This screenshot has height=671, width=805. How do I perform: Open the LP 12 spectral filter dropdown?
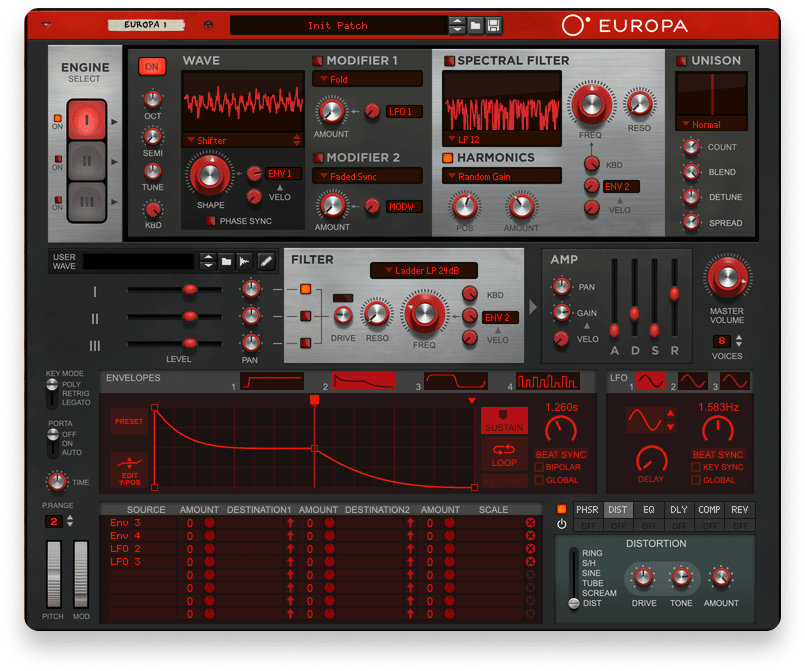click(502, 140)
